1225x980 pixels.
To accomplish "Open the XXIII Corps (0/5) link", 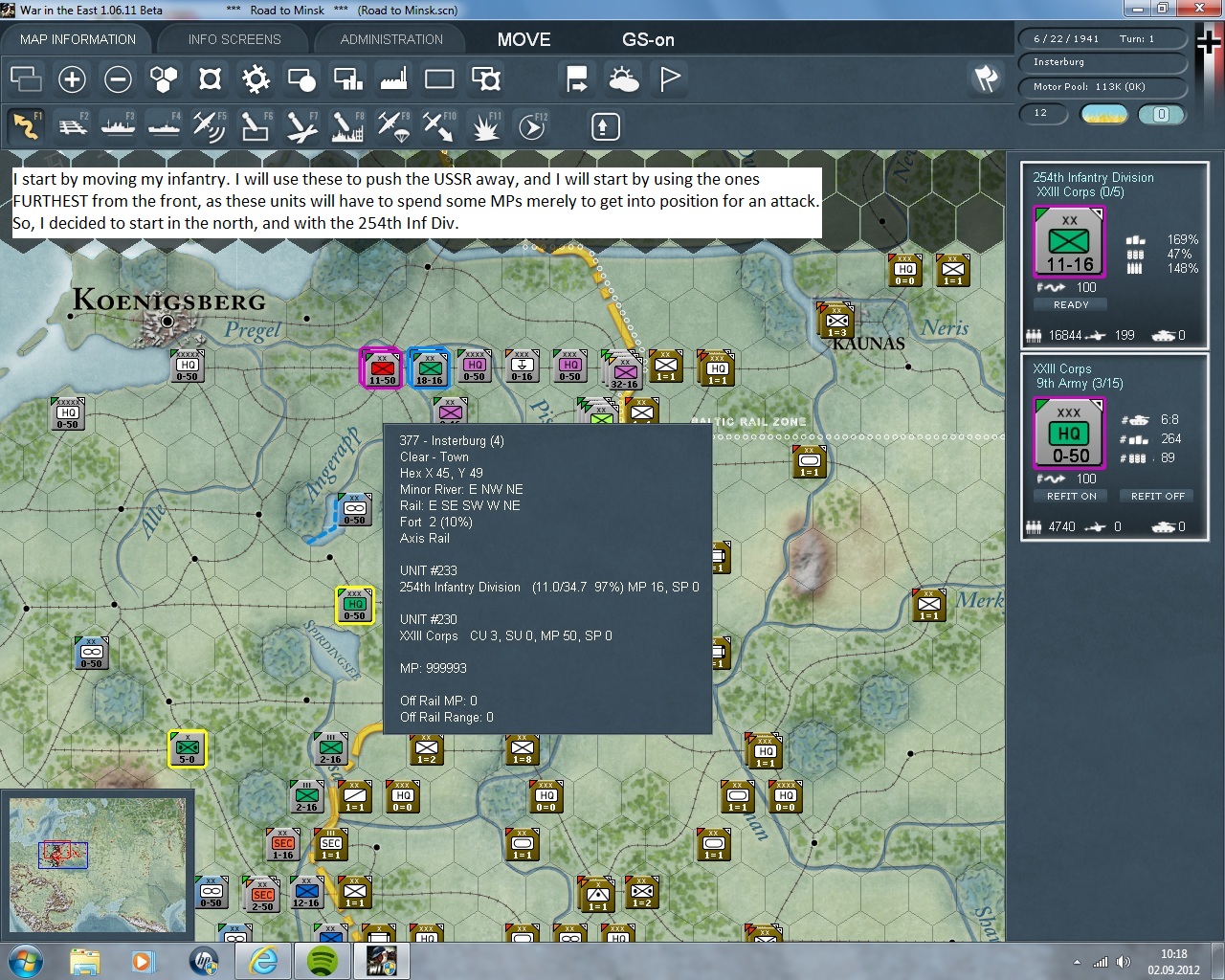I will point(1080,191).
